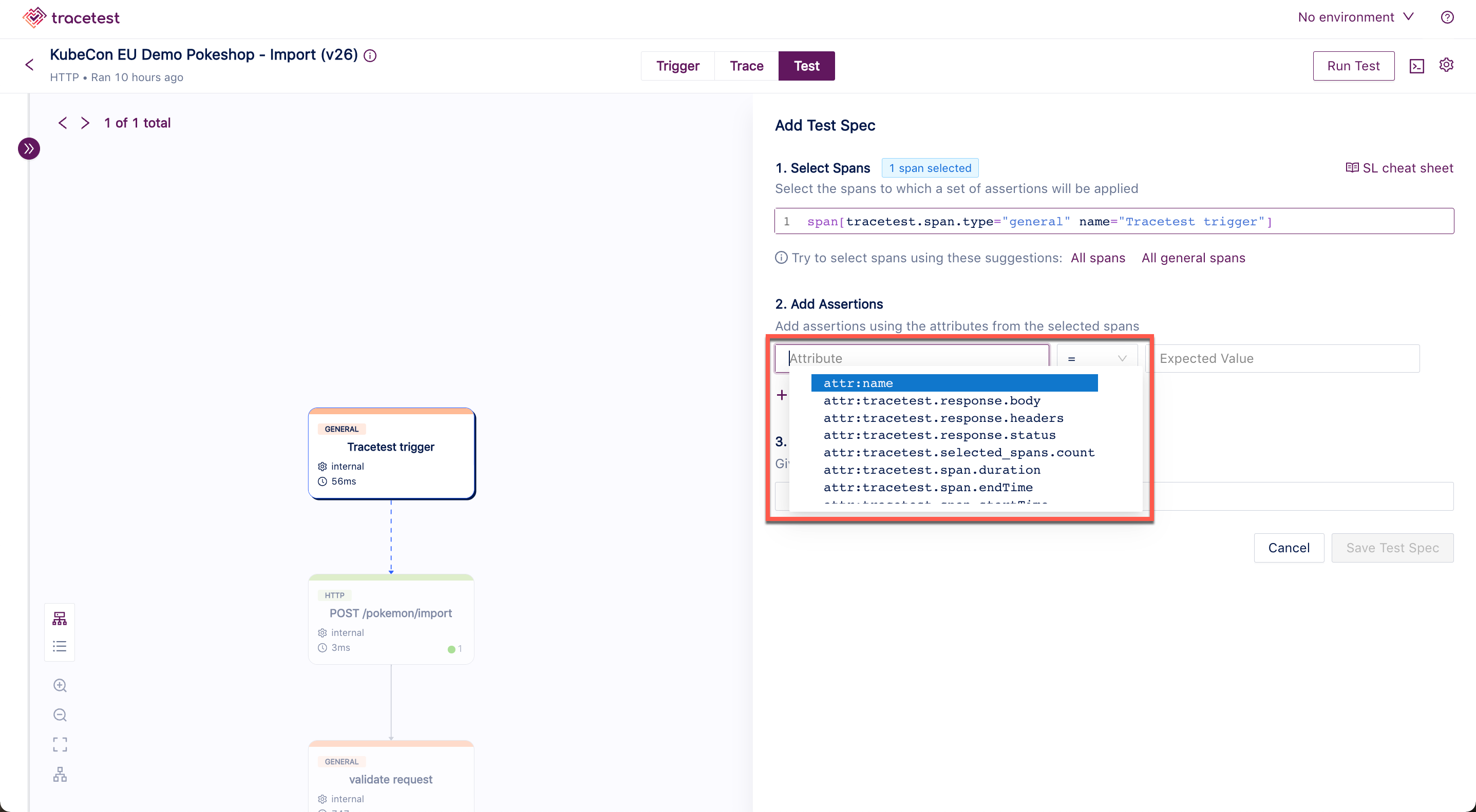Expand the No environment selector
This screenshot has height=812, width=1476.
click(x=1356, y=17)
